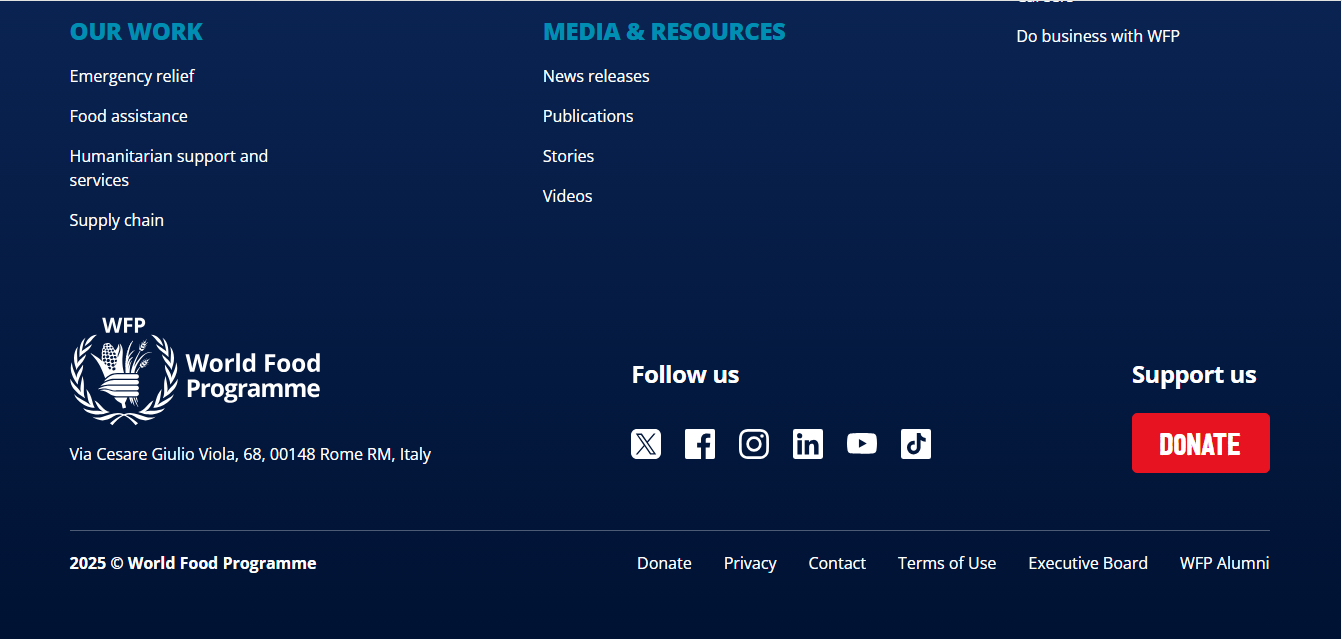Watch WFP Videos

[567, 196]
